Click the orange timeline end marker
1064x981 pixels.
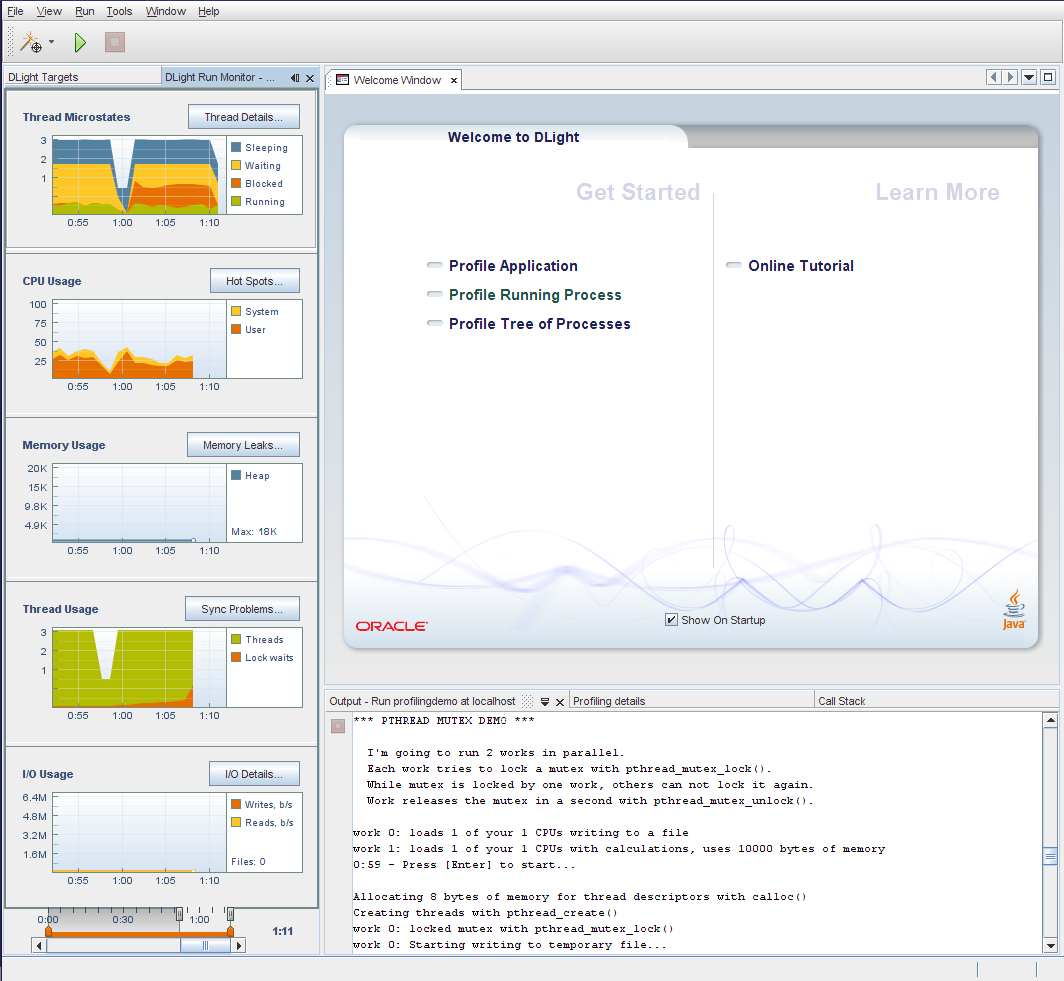click(x=231, y=931)
